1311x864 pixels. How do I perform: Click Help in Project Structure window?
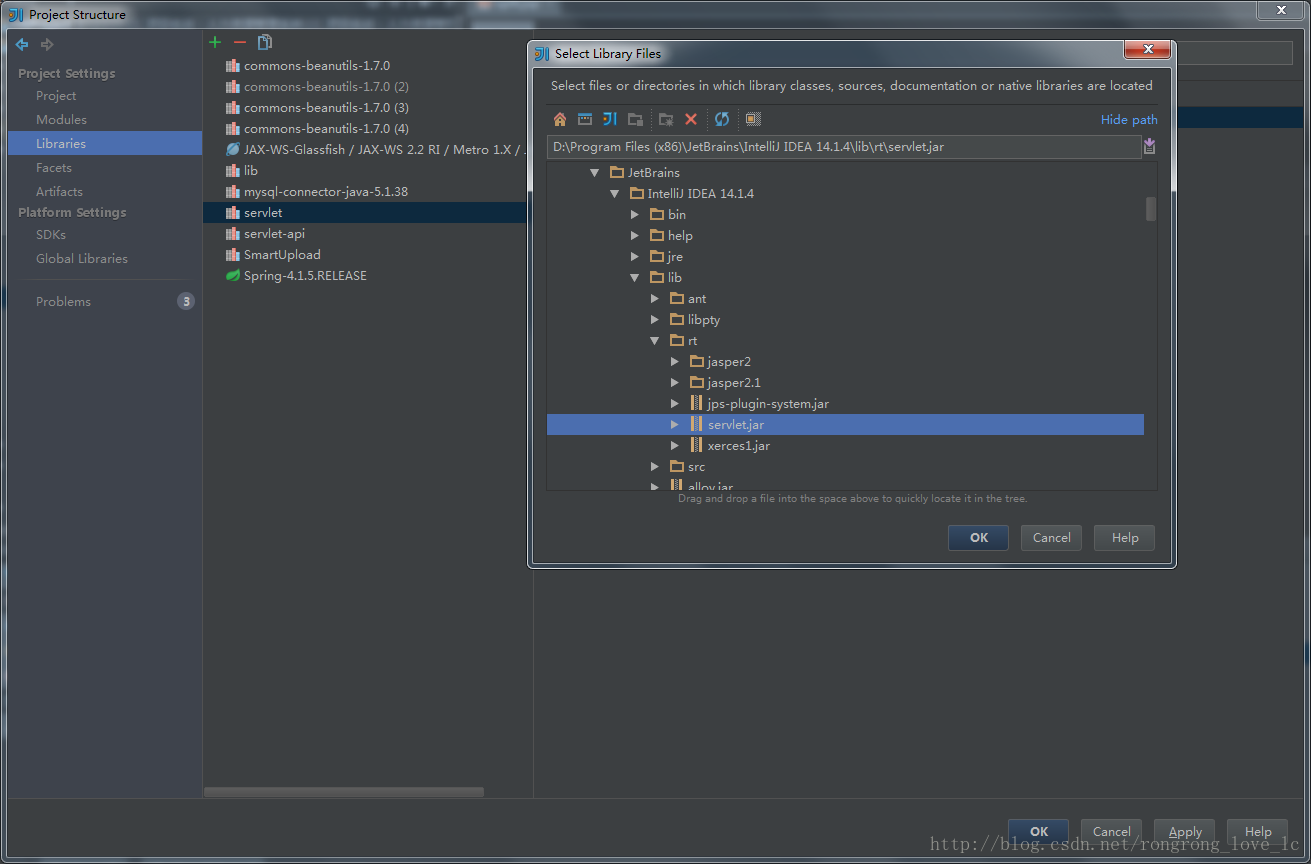click(x=1258, y=832)
